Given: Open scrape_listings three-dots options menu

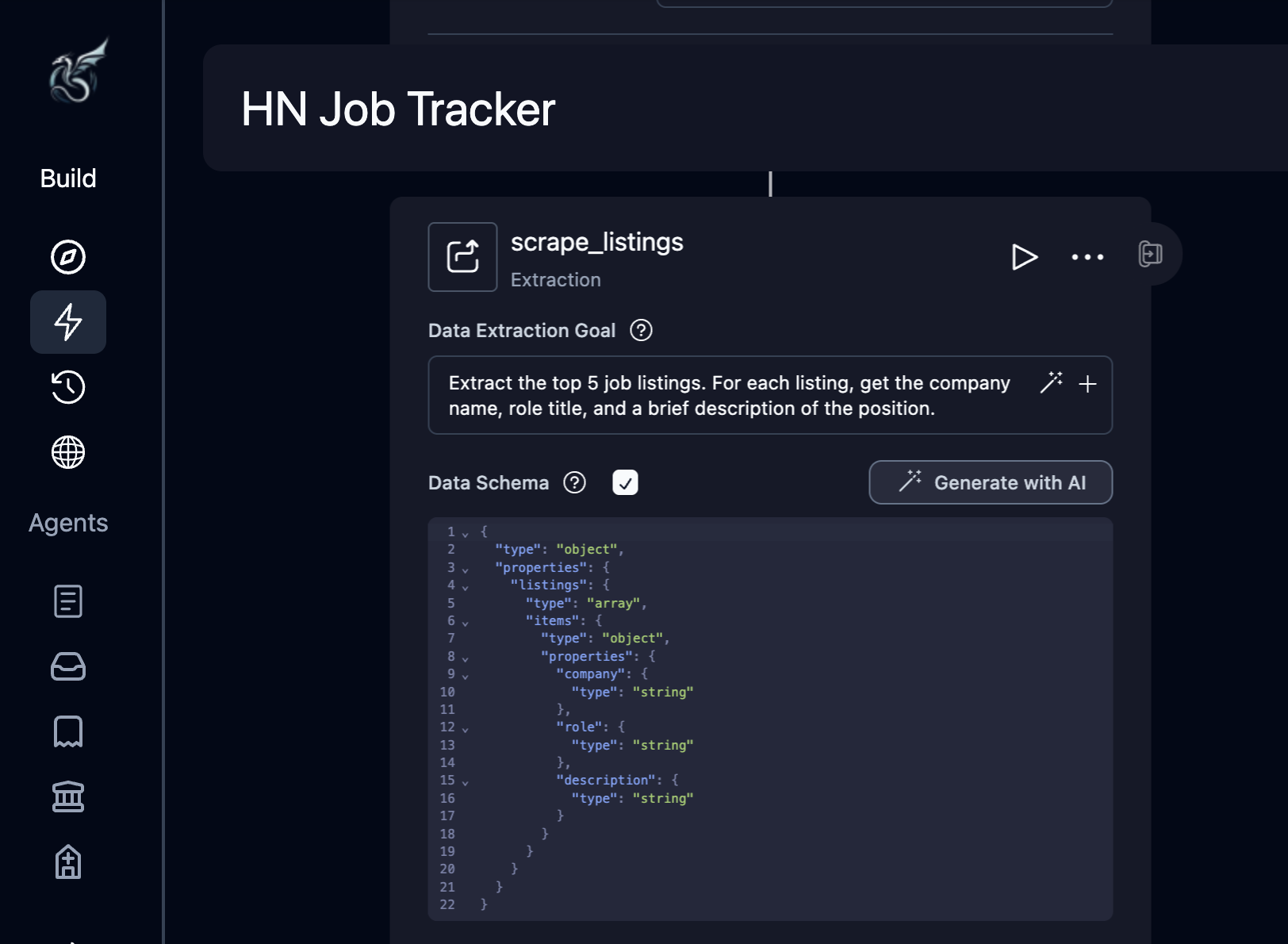Looking at the screenshot, I should [1087, 257].
